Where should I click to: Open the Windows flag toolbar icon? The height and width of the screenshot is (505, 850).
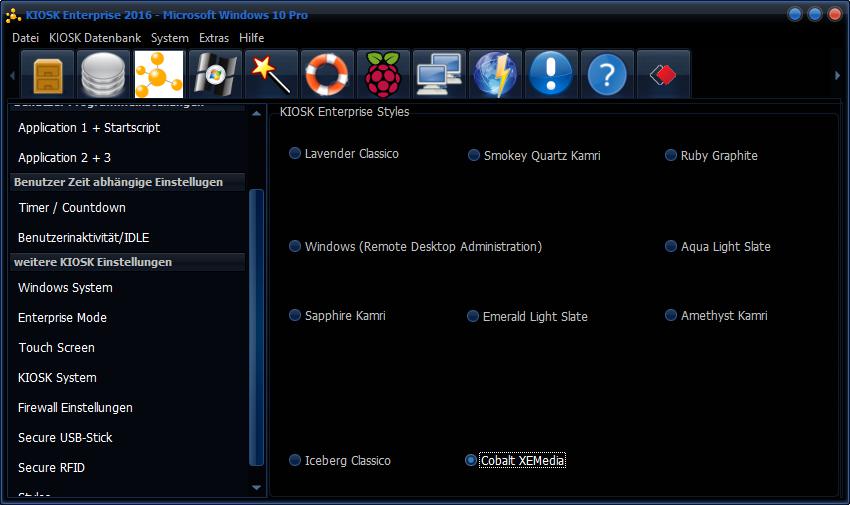[x=215, y=74]
